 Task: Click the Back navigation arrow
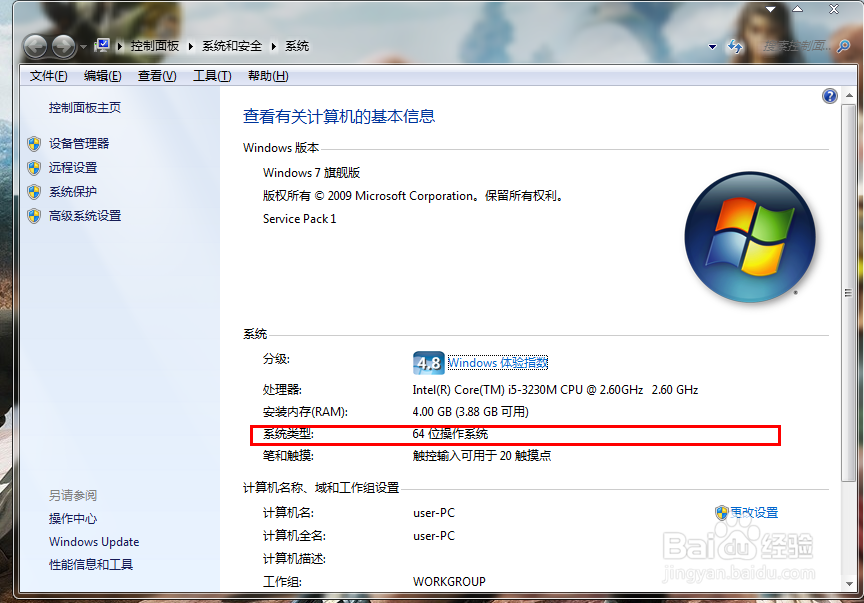(36, 47)
